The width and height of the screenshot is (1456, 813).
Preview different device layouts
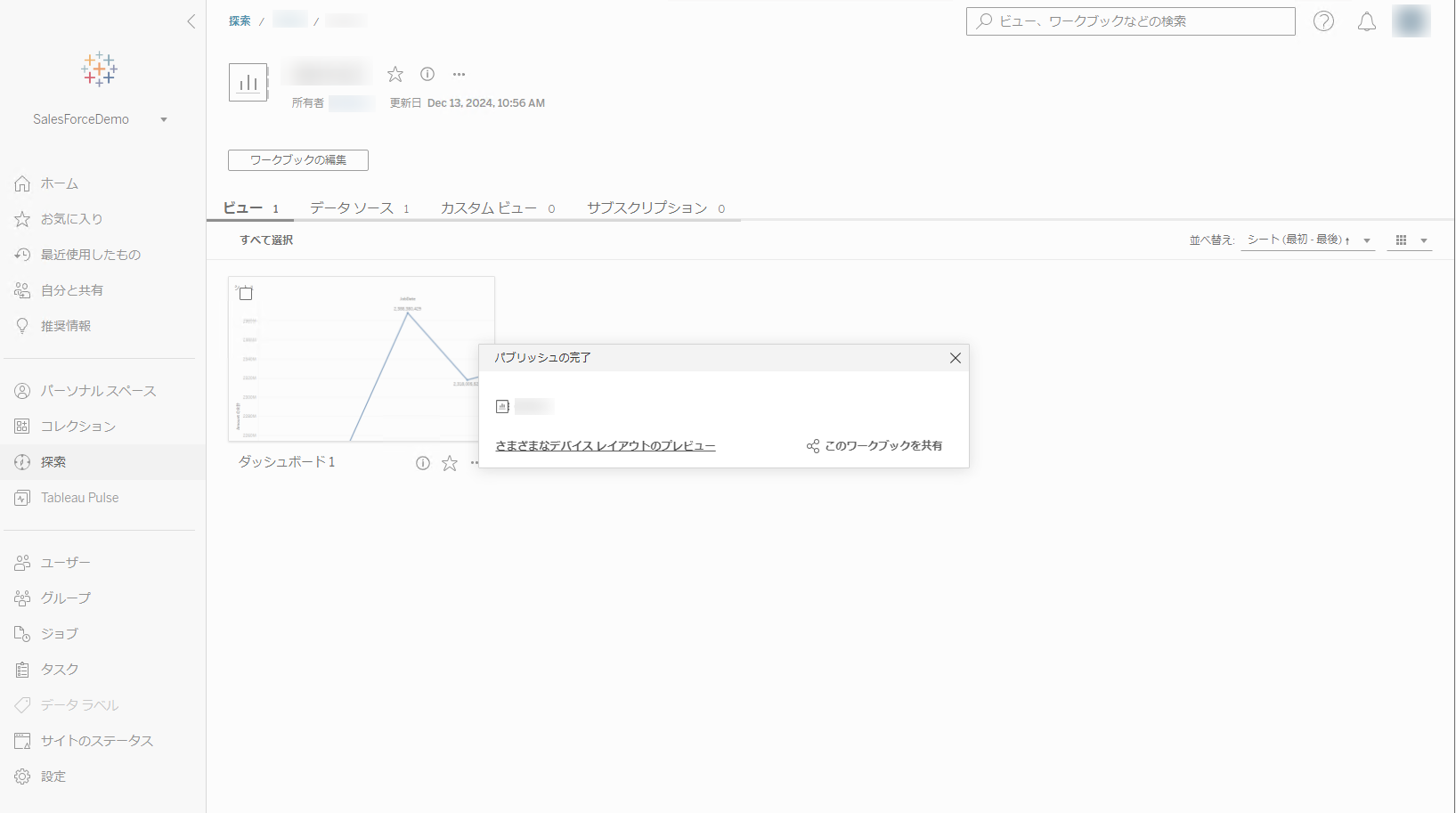coord(605,445)
